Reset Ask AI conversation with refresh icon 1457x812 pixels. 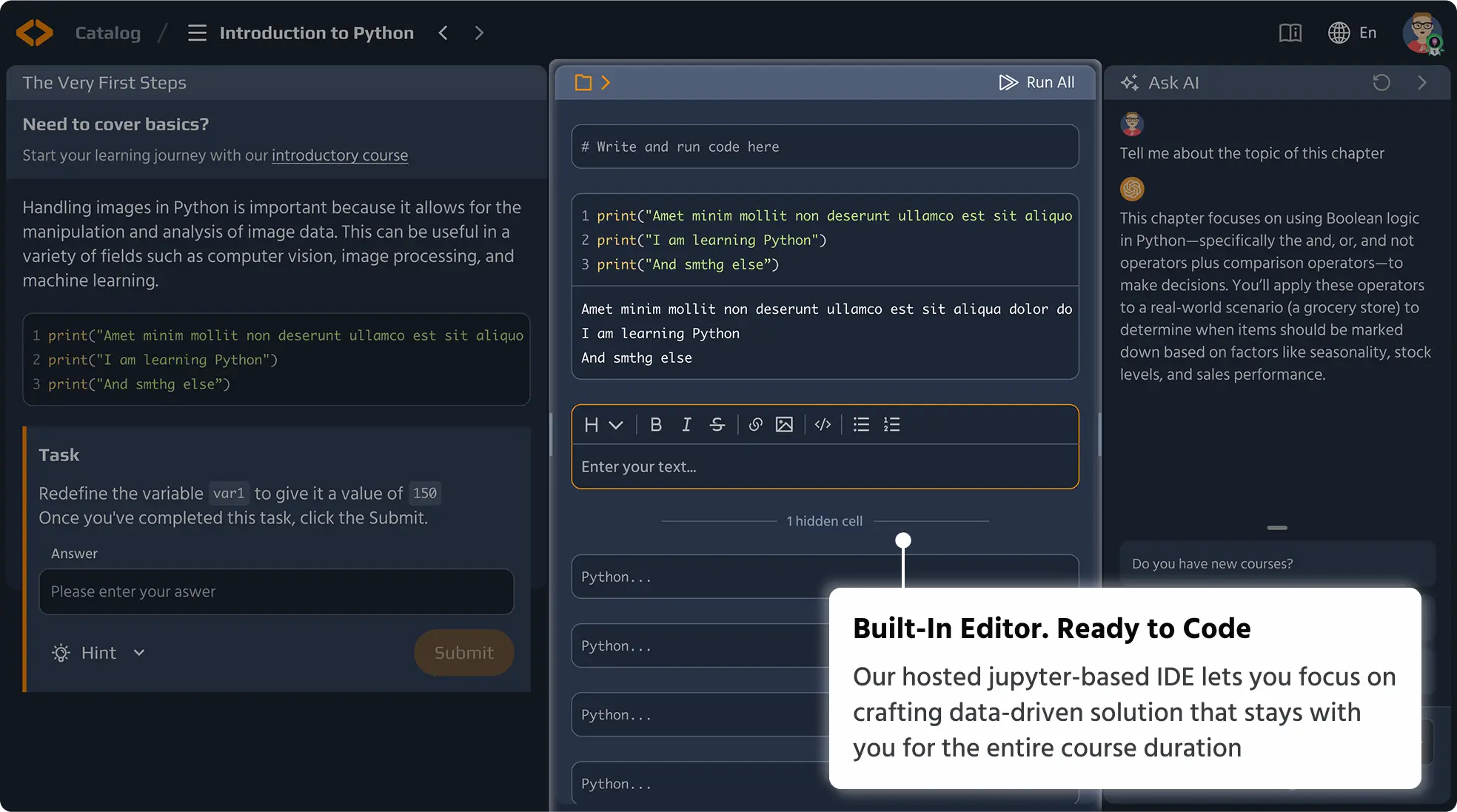[1381, 82]
